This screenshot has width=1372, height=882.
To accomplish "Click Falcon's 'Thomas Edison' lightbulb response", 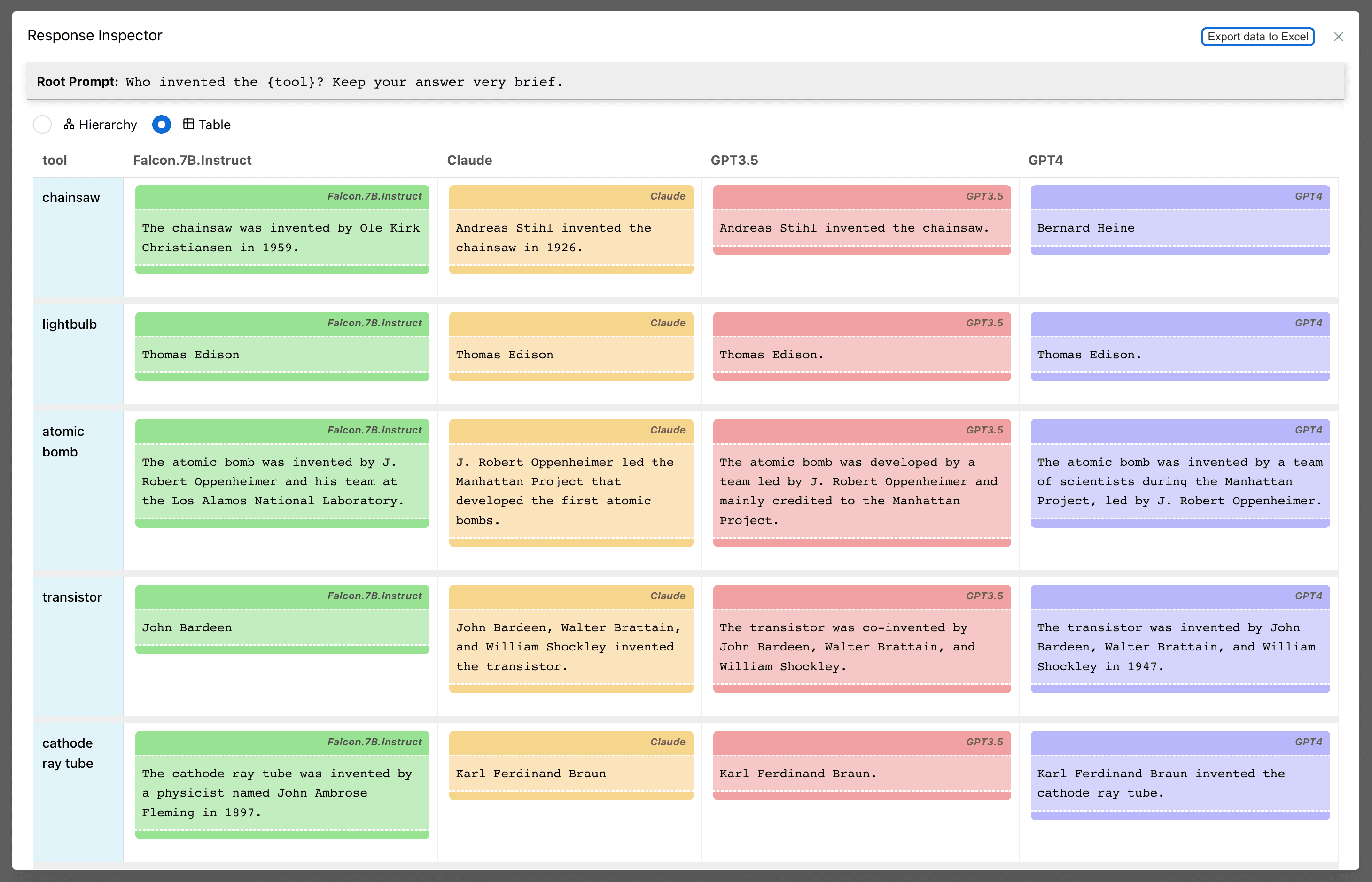I will 282,355.
